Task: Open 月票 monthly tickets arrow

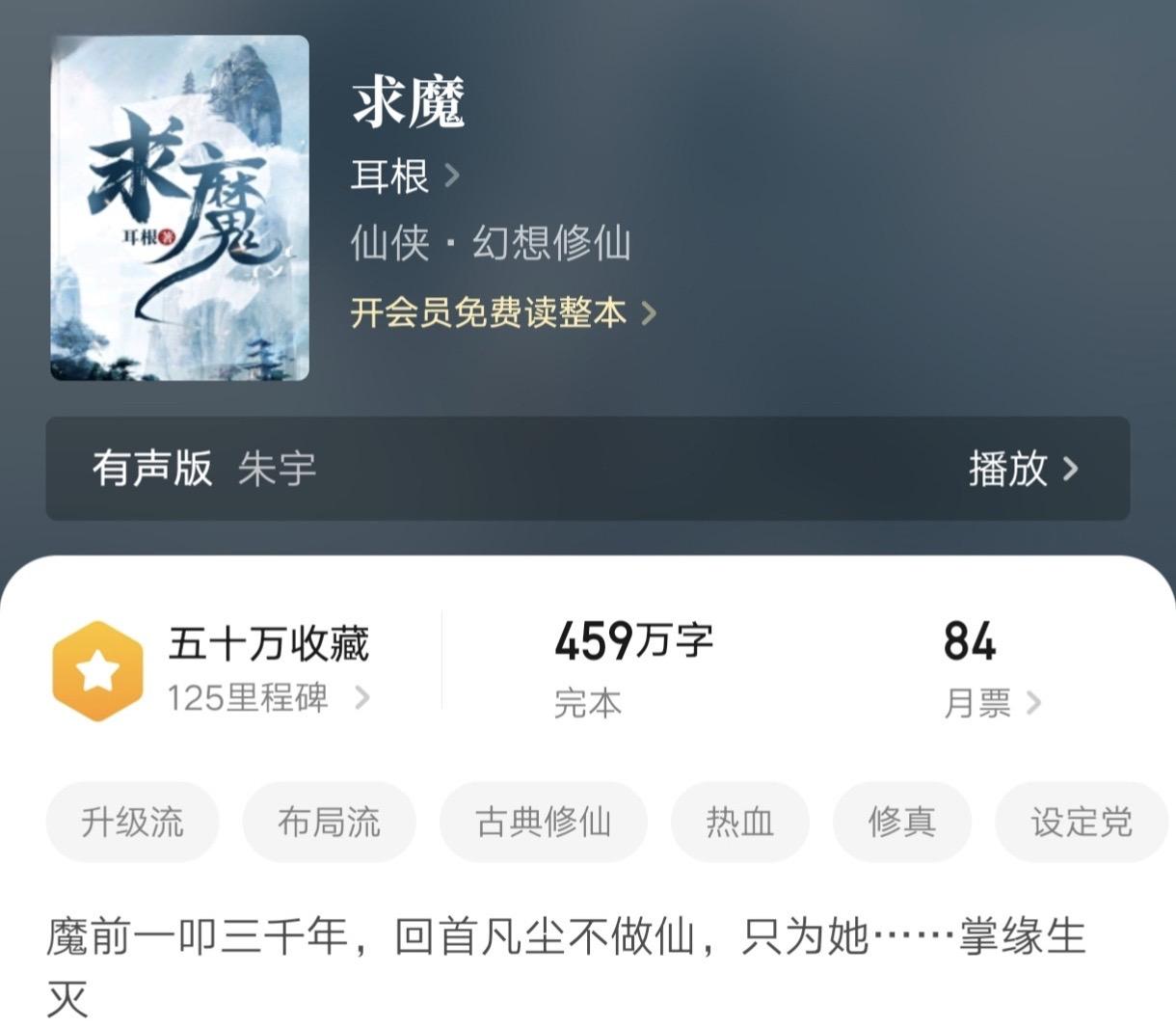Action: pyautogui.click(x=1034, y=702)
